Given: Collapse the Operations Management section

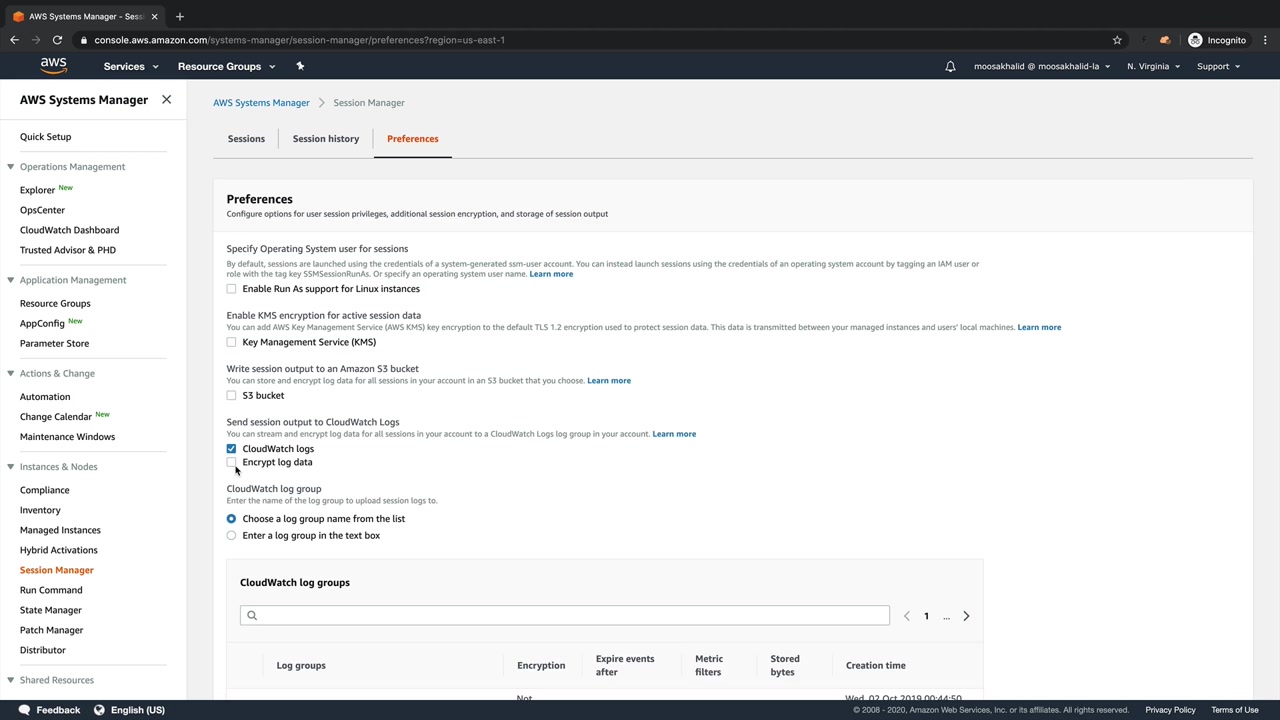Looking at the screenshot, I should point(11,167).
